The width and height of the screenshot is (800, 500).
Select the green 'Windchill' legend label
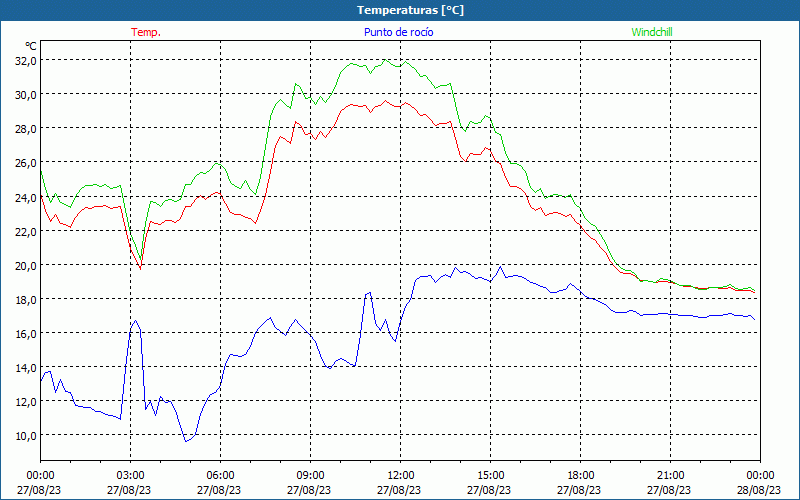point(652,32)
